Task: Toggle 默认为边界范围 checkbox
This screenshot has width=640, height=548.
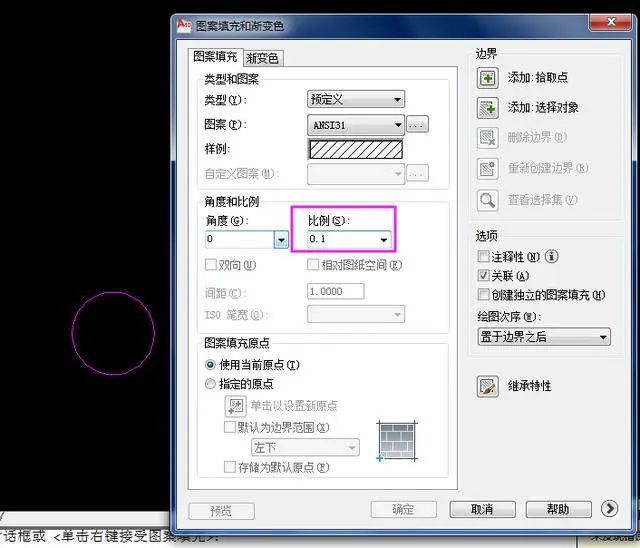Action: (230, 427)
